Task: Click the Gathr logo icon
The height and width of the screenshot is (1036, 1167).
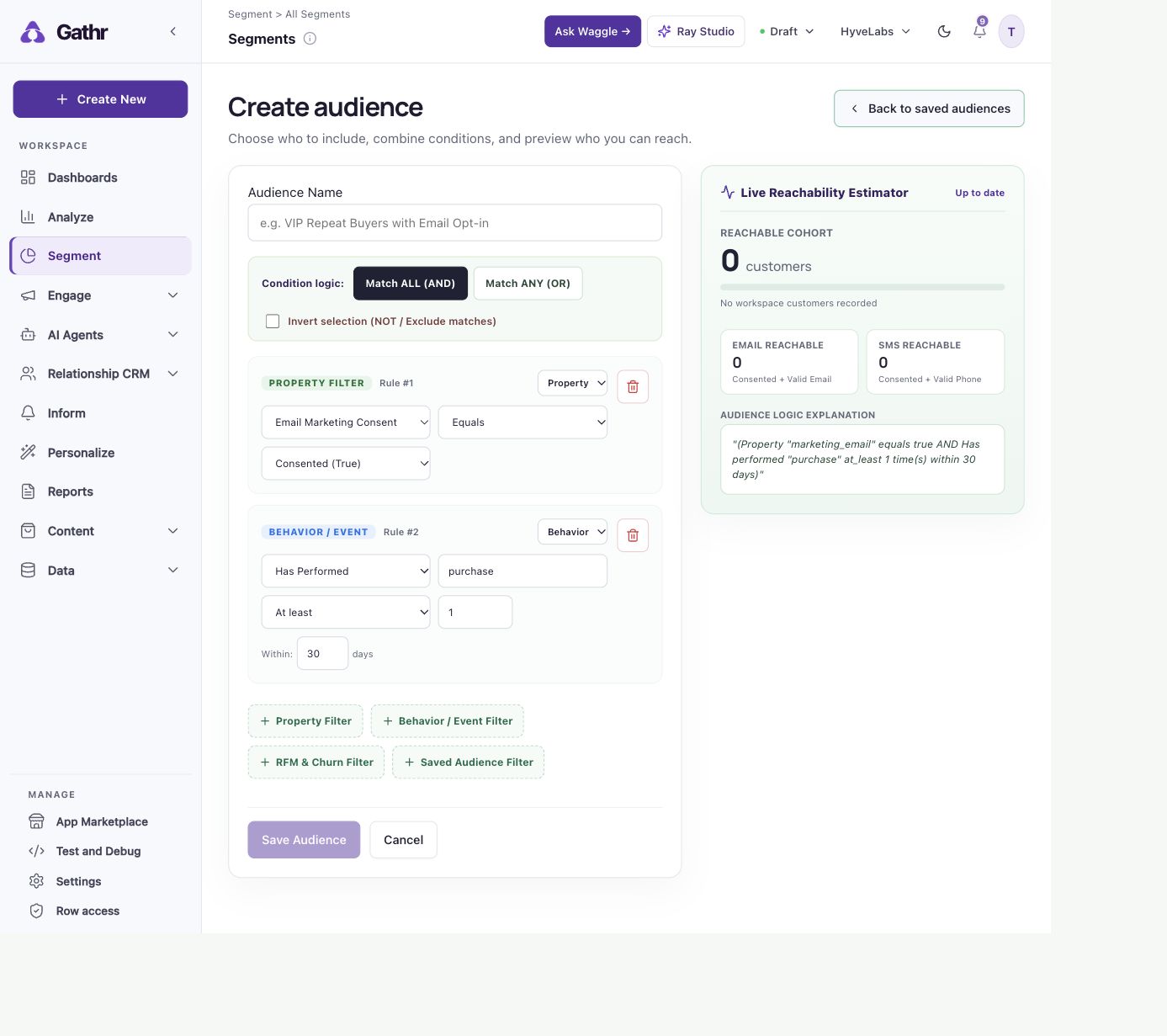Action: click(x=32, y=32)
